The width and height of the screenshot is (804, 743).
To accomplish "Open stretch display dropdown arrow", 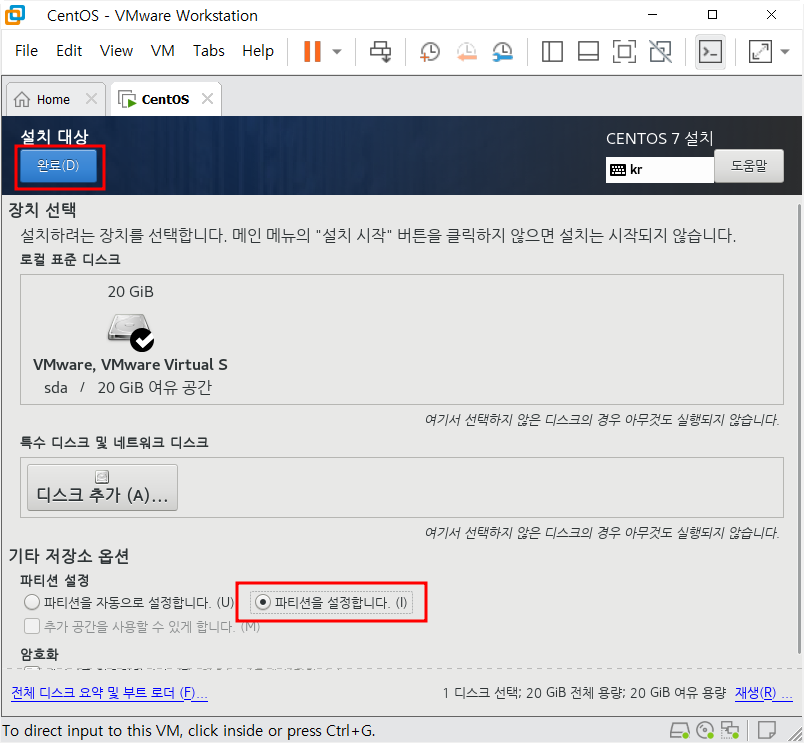I will [785, 51].
